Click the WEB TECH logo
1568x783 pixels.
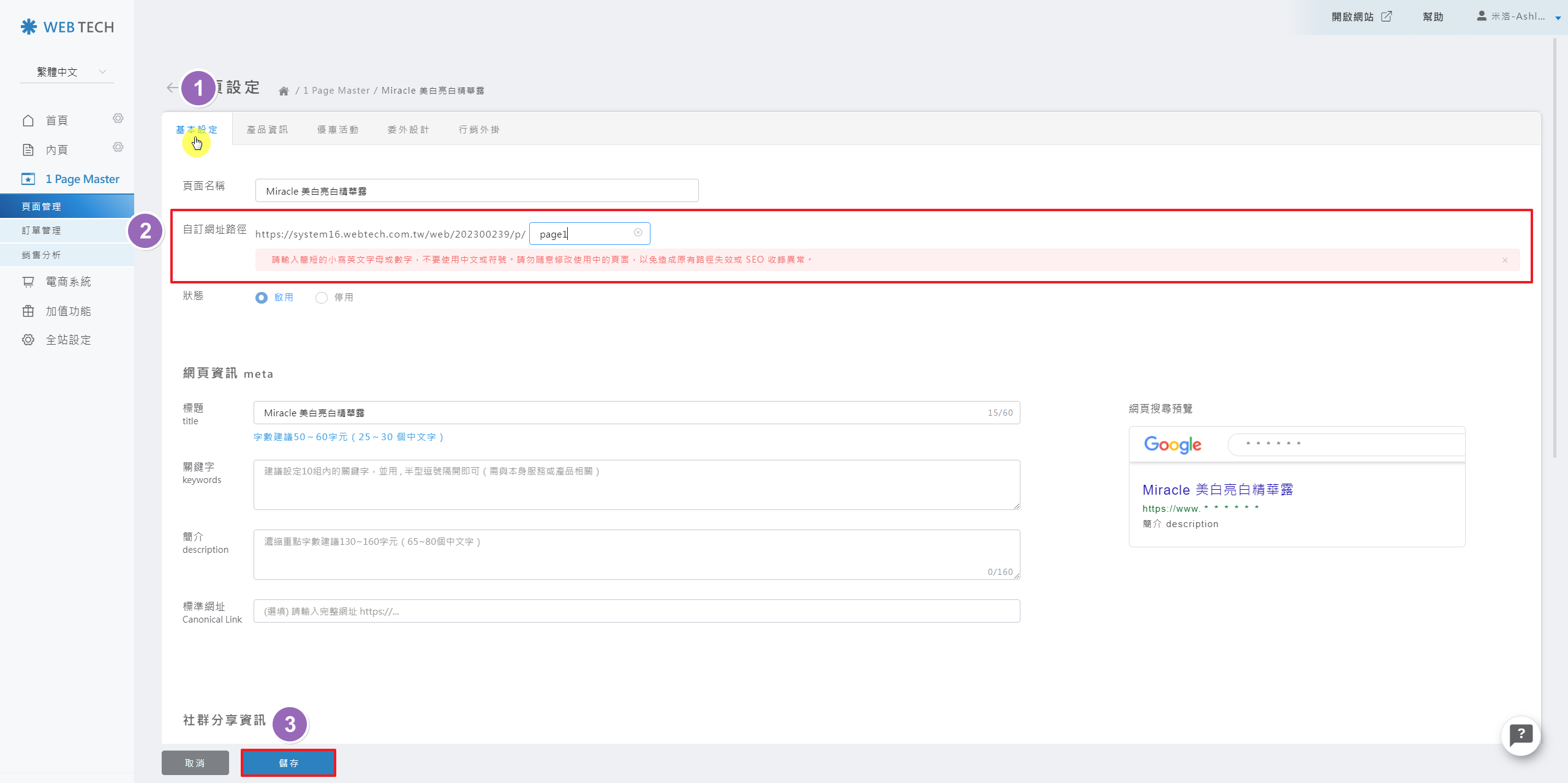[67, 27]
